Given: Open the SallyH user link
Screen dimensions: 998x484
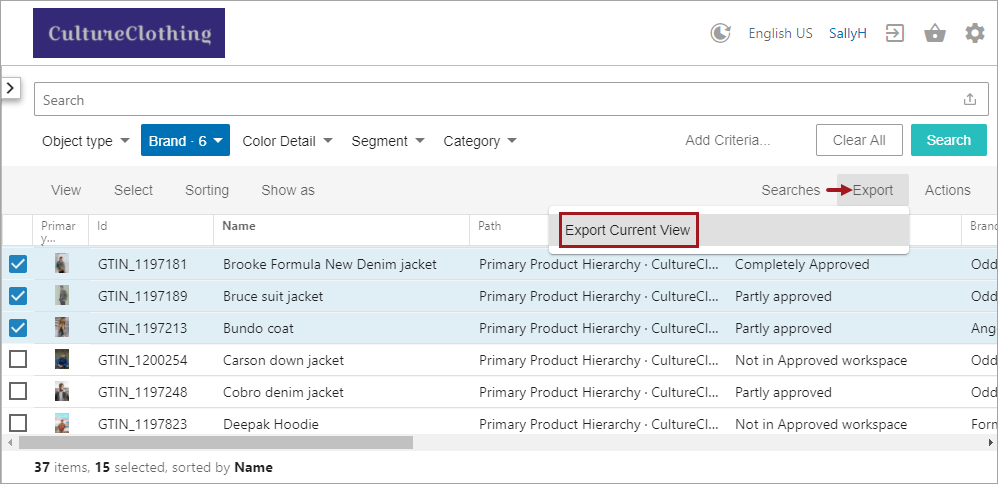Looking at the screenshot, I should (x=847, y=33).
